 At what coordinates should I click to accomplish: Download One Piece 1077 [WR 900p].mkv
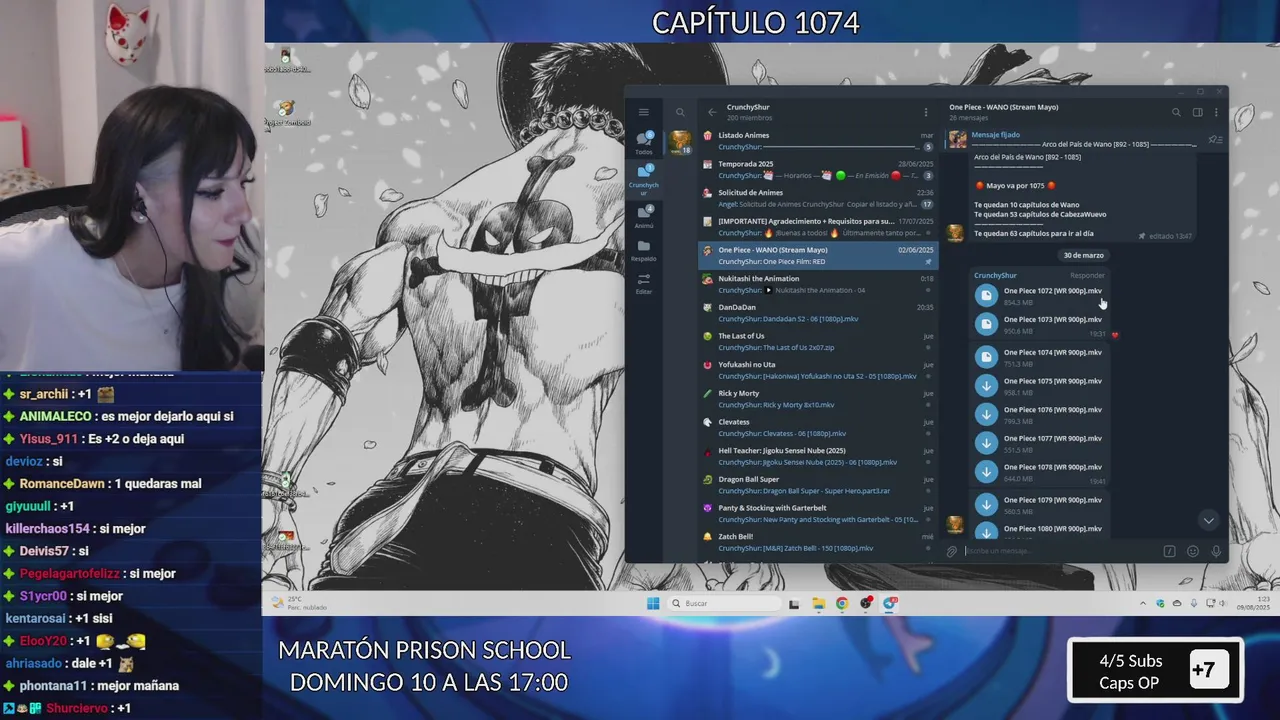tap(987, 443)
